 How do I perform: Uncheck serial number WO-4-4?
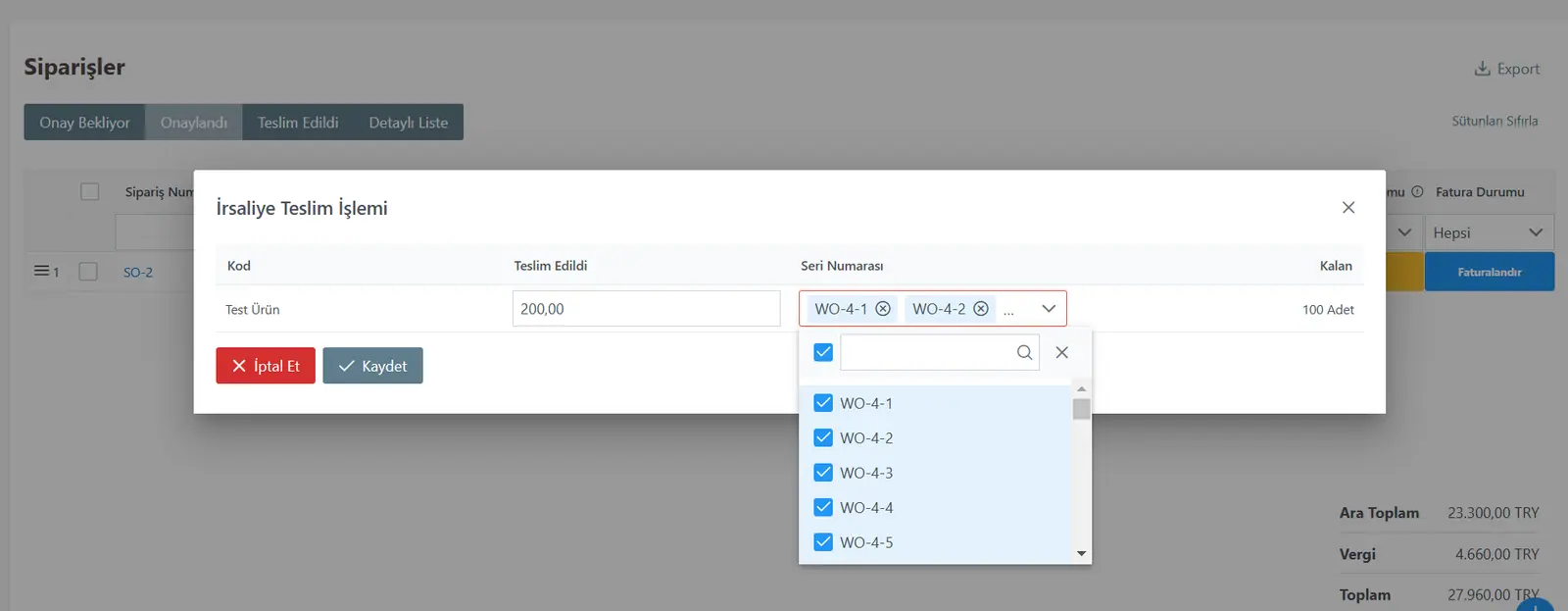[x=823, y=507]
